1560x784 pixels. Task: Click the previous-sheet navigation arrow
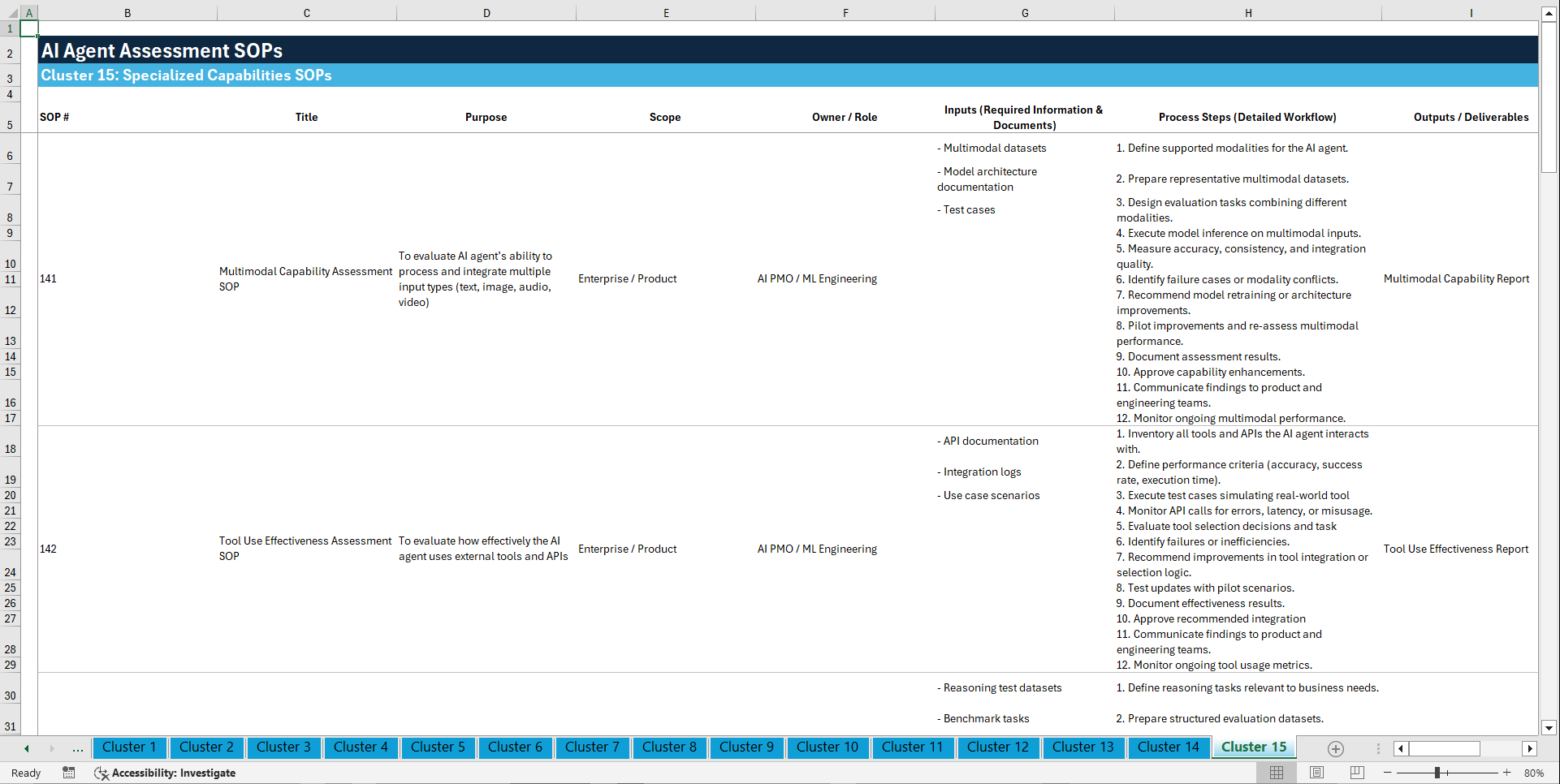point(25,748)
